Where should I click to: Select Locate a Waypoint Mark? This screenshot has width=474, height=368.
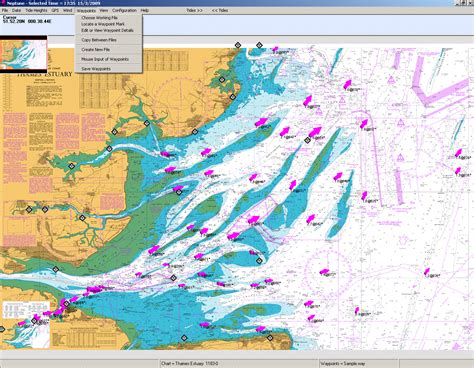click(103, 24)
